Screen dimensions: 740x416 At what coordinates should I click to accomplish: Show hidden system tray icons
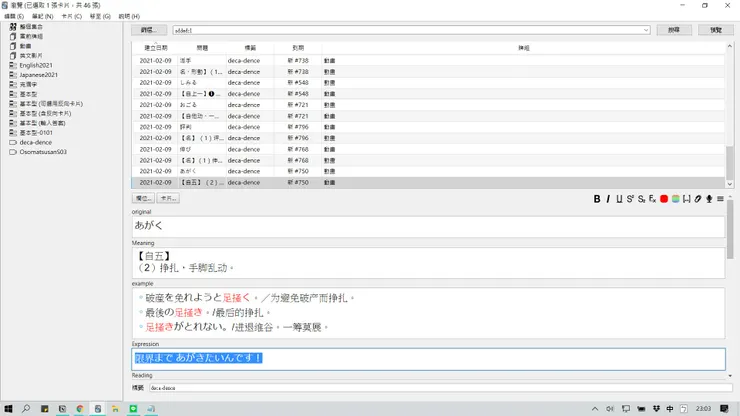point(595,409)
